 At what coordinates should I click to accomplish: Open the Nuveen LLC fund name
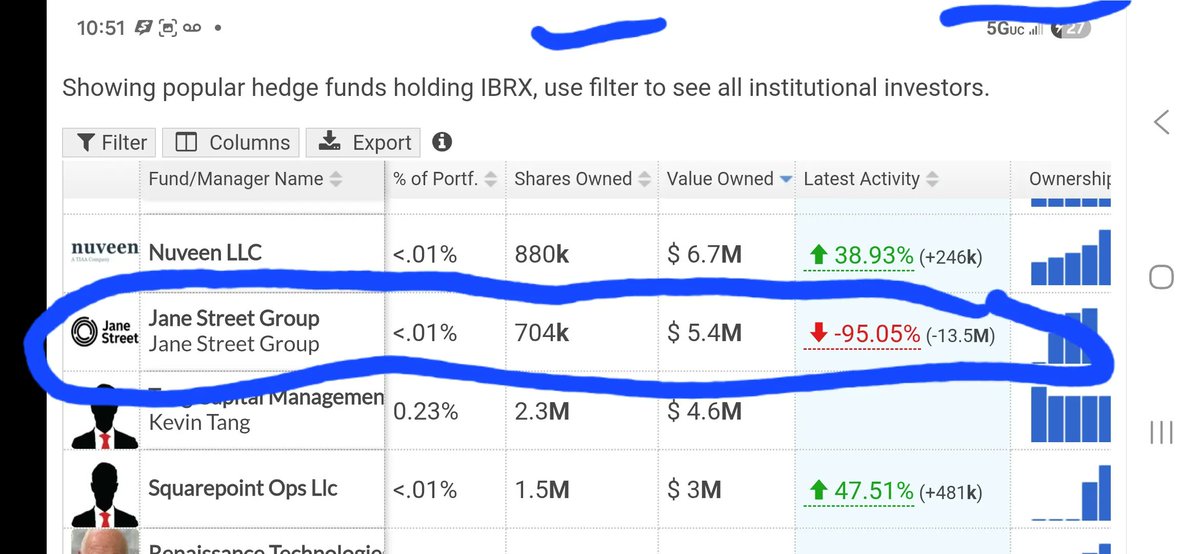(x=205, y=253)
